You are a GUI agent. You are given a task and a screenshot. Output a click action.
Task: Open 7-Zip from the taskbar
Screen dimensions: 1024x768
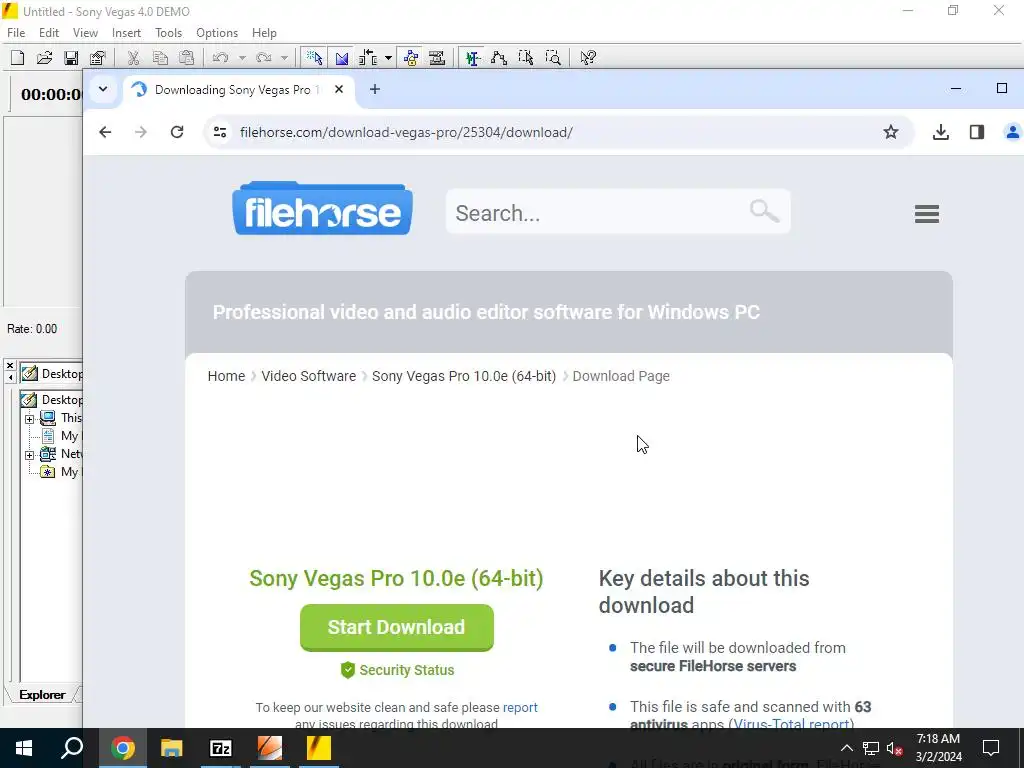221,748
